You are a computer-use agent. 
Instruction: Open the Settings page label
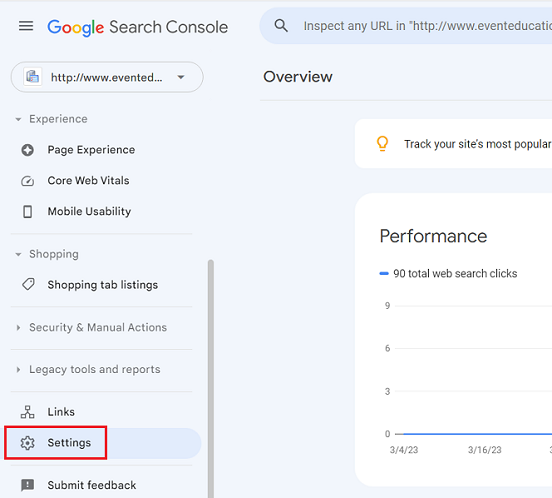tap(69, 443)
